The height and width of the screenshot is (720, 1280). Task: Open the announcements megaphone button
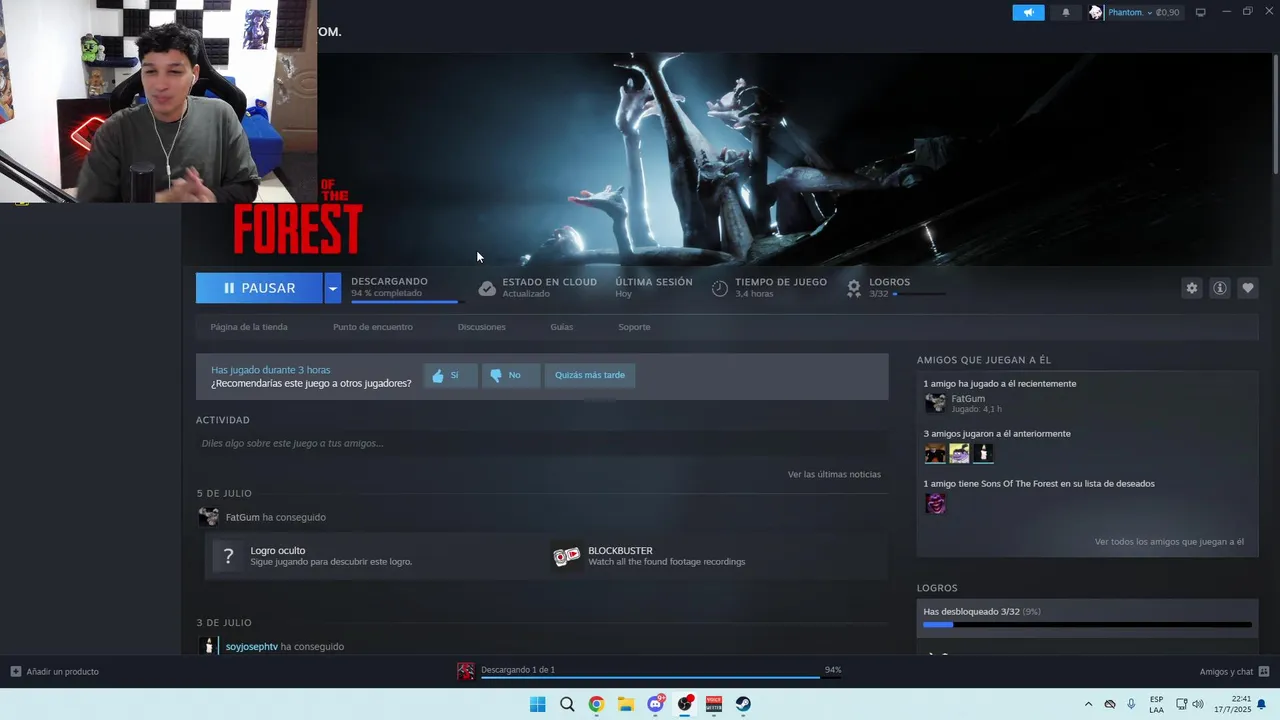pyautogui.click(x=1028, y=12)
